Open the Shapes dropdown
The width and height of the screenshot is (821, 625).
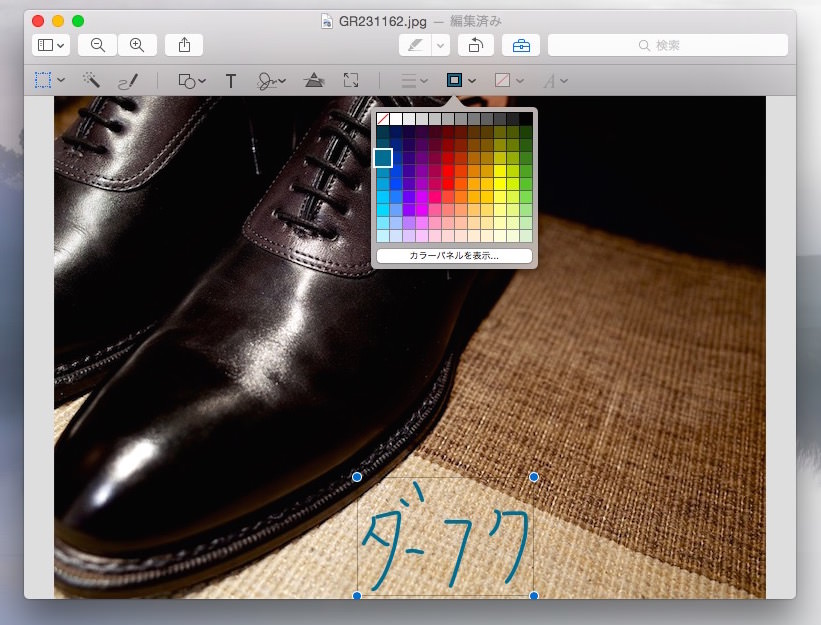click(x=192, y=81)
